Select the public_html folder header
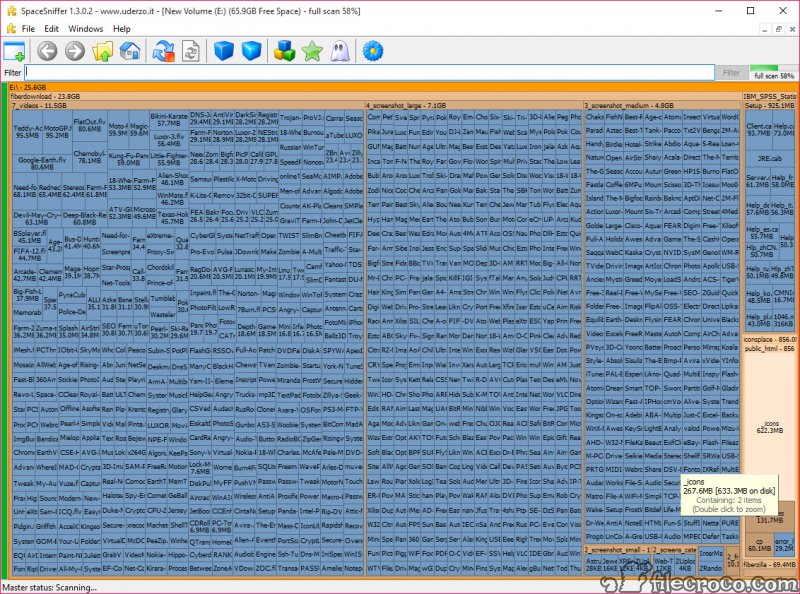Image resolution: width=800 pixels, height=594 pixels. (770, 349)
